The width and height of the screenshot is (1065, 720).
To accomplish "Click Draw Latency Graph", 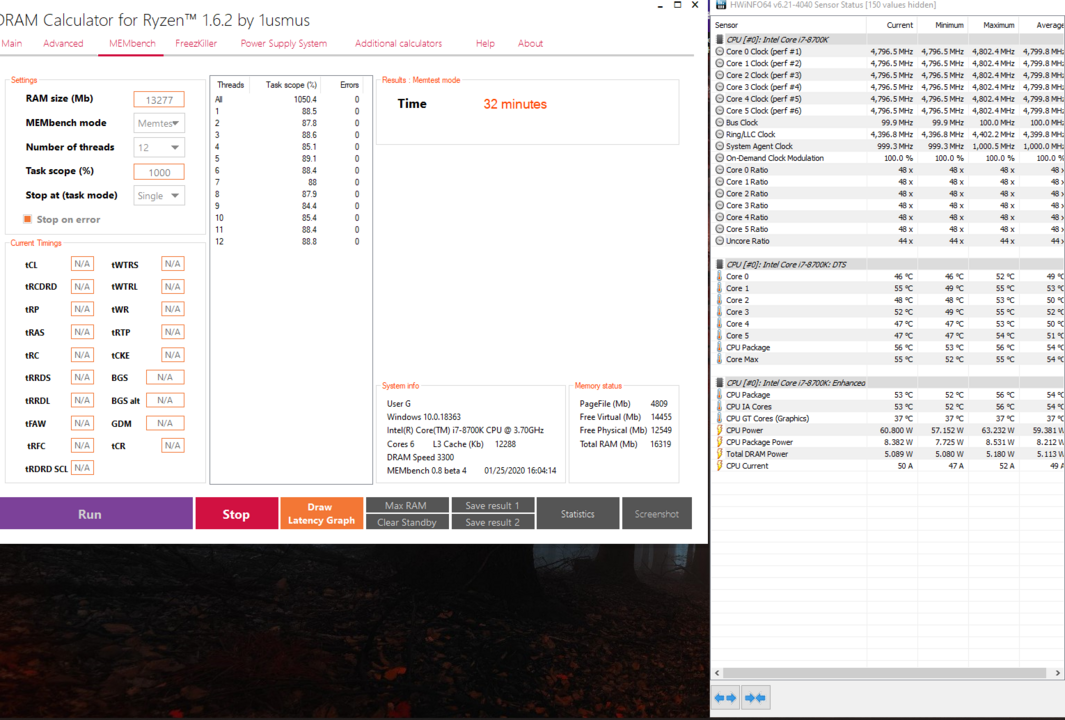I will (x=321, y=514).
